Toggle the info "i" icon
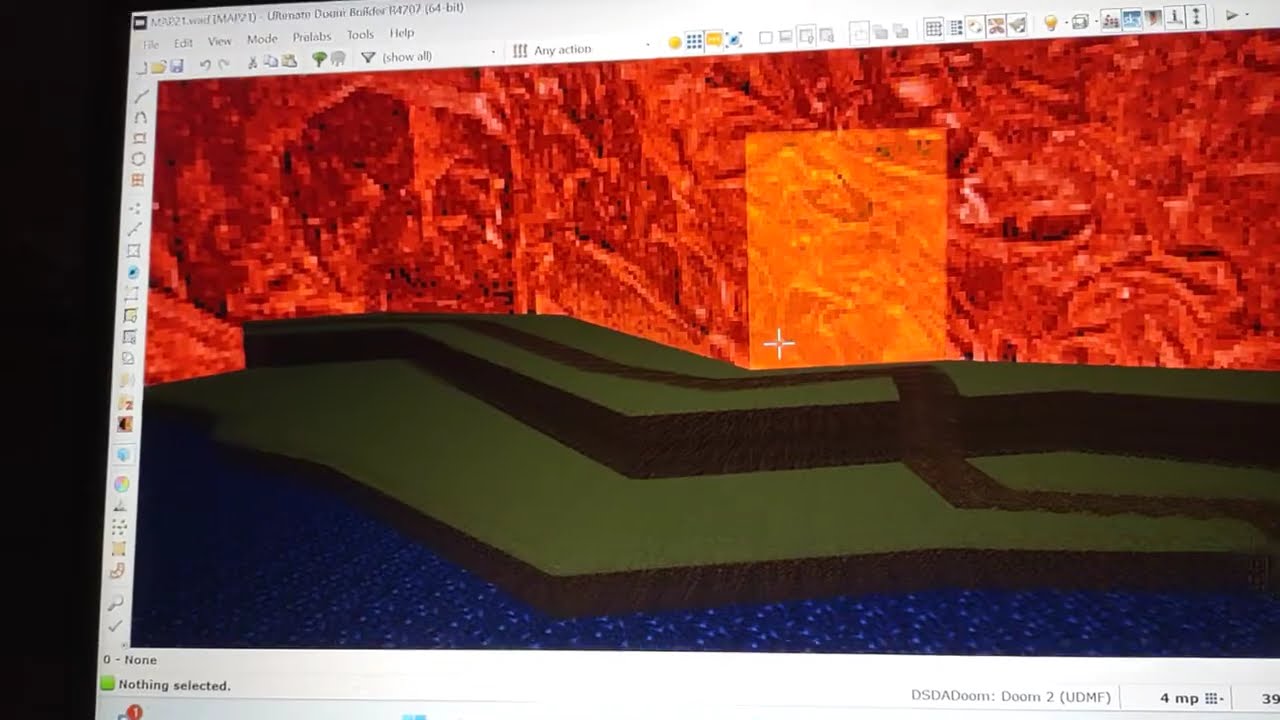Screen dimensions: 1280x720 click(x=1174, y=16)
